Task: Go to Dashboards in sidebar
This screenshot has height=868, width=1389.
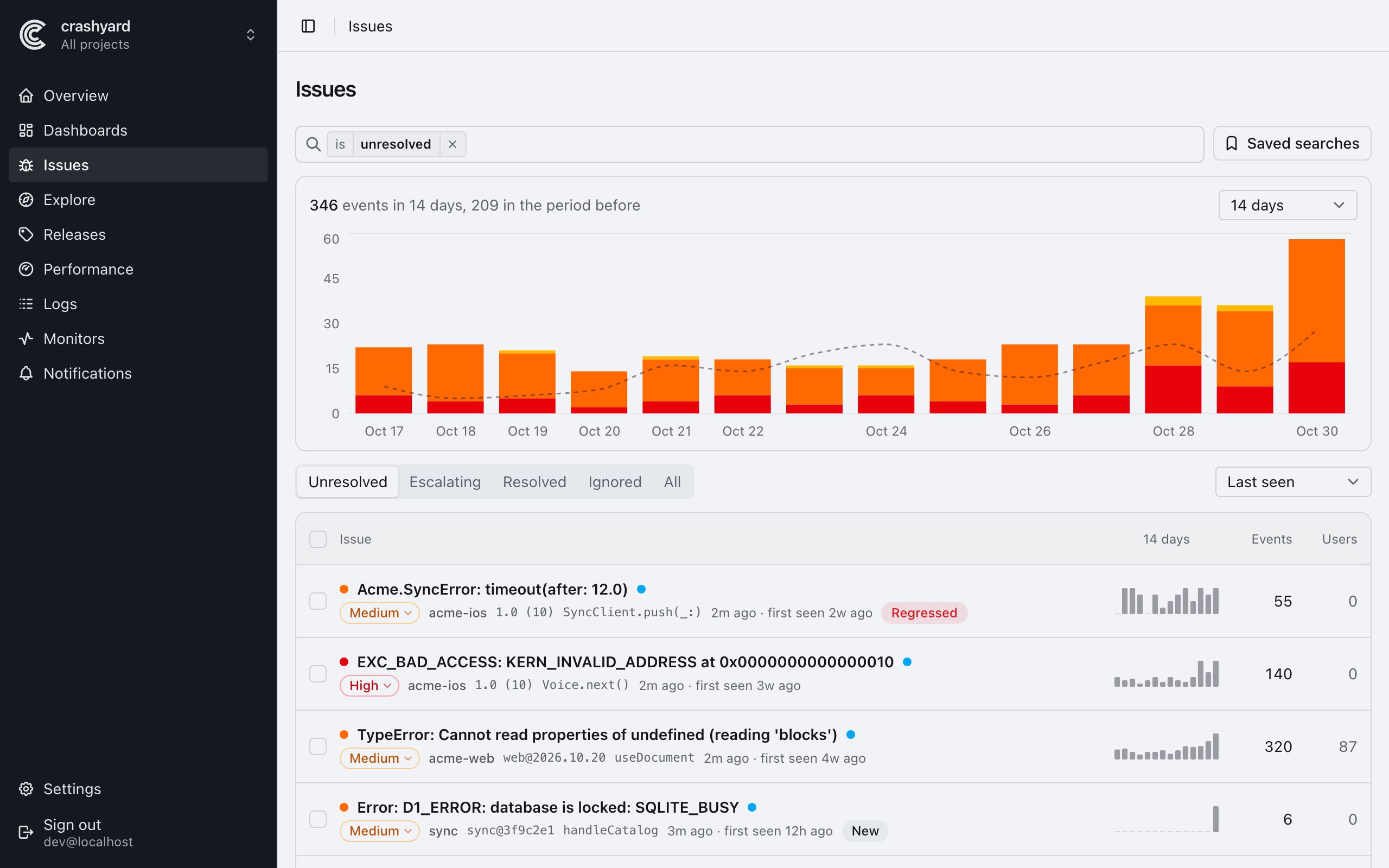Action: coord(138,130)
